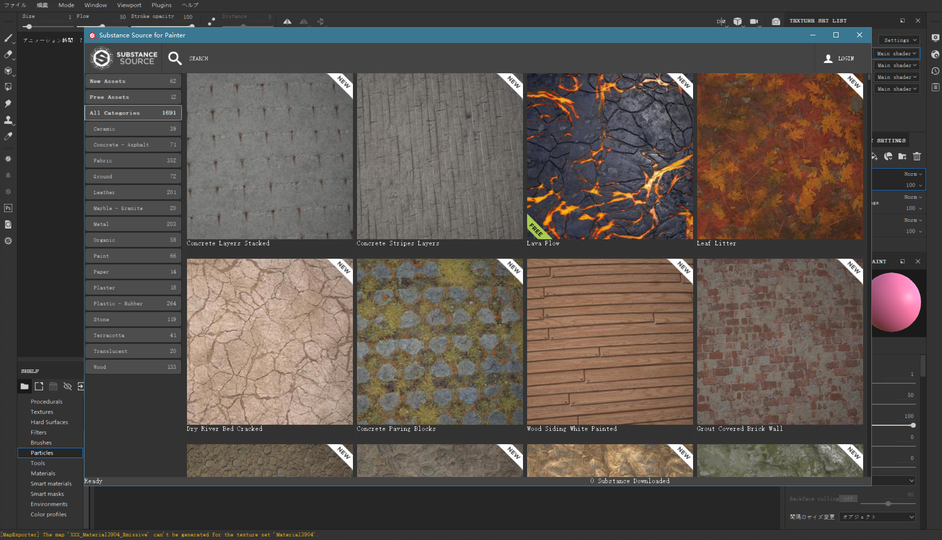
Task: Select the Smudge tool in Painter toolbar
Action: (8, 103)
